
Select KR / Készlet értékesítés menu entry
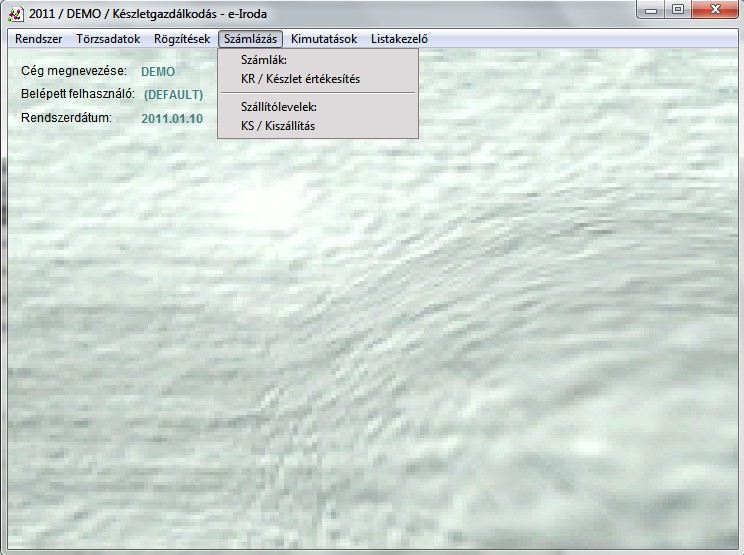click(300, 78)
